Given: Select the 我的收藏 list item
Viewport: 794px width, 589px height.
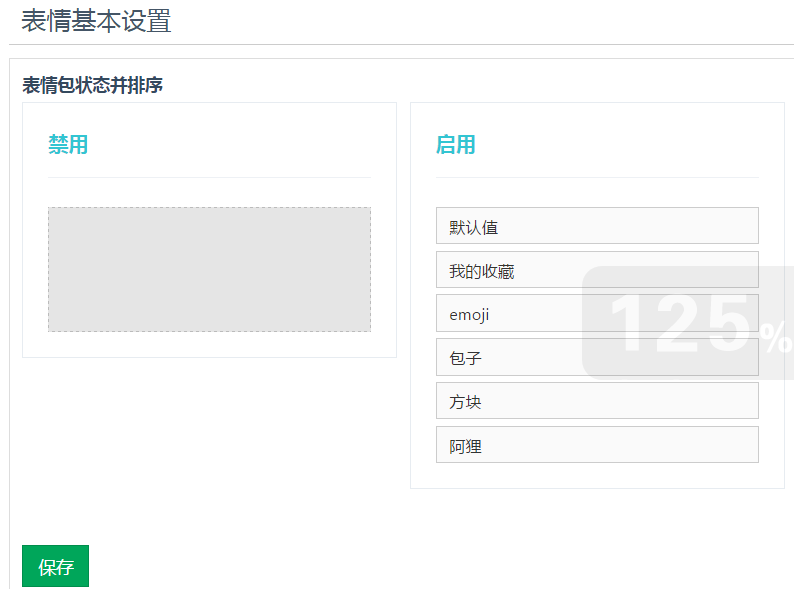Looking at the screenshot, I should point(597,269).
